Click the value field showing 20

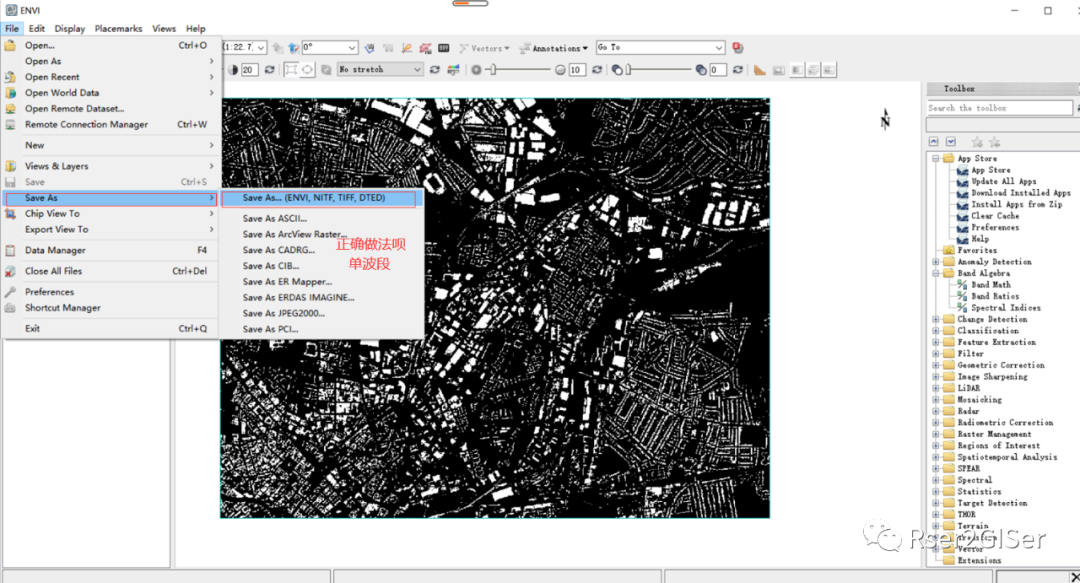[249, 70]
